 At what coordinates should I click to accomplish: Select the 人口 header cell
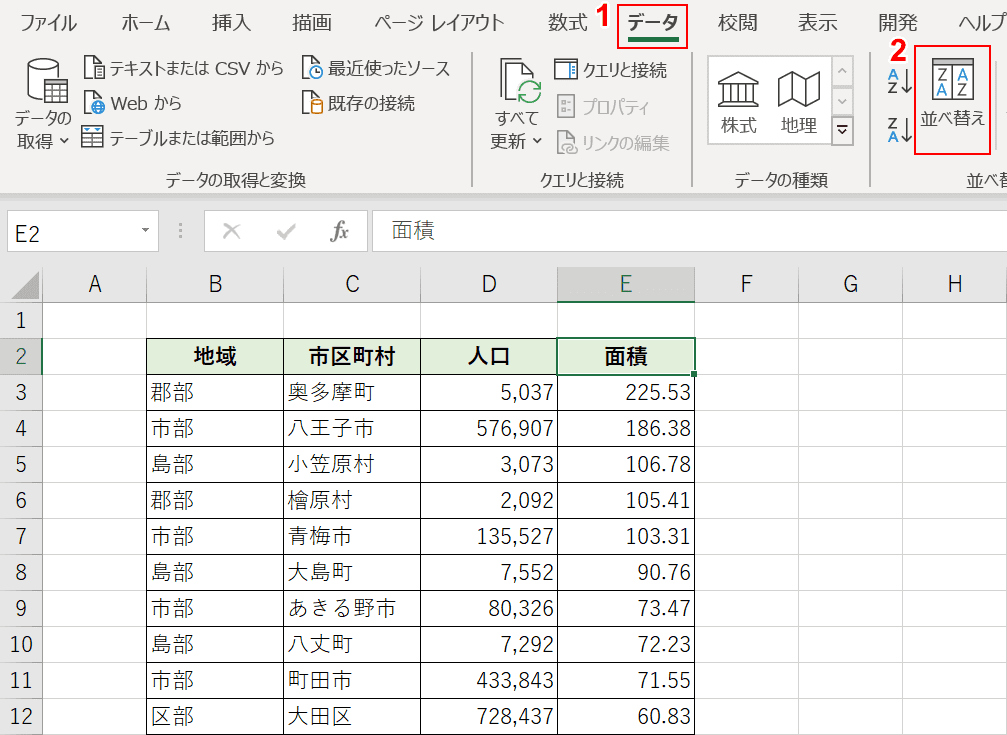[489, 357]
